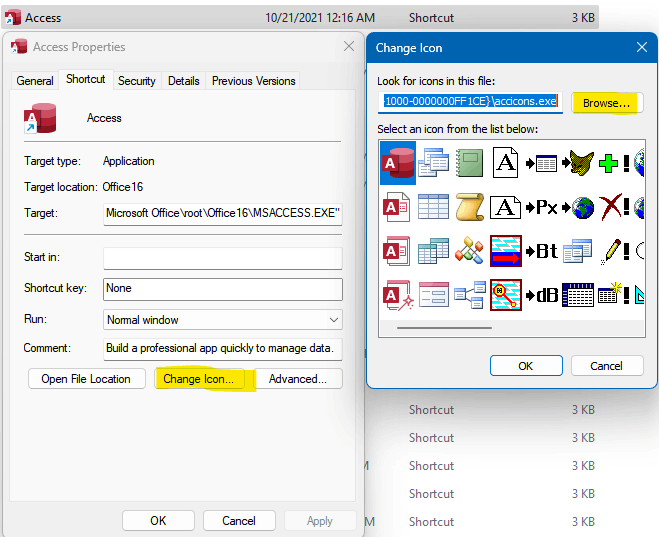The width and height of the screenshot is (659, 537).
Task: Click the Change Icon... button
Action: click(x=199, y=379)
